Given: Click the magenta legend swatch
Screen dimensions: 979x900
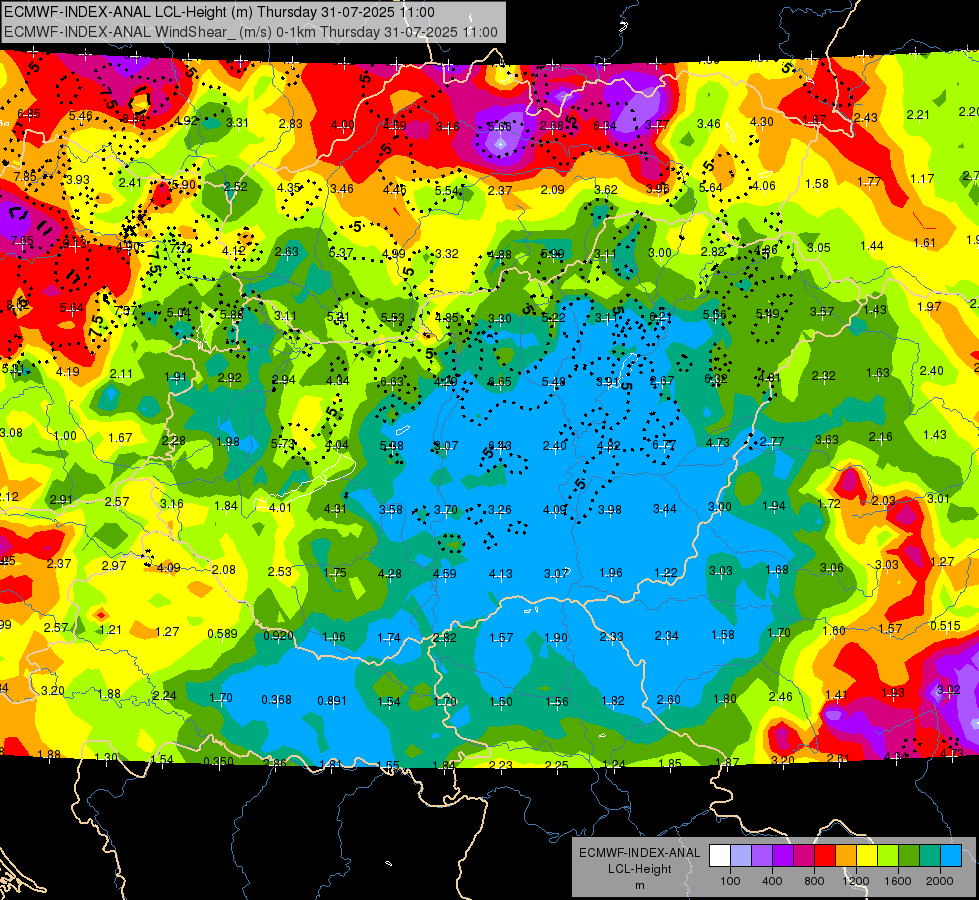Looking at the screenshot, I should click(804, 855).
